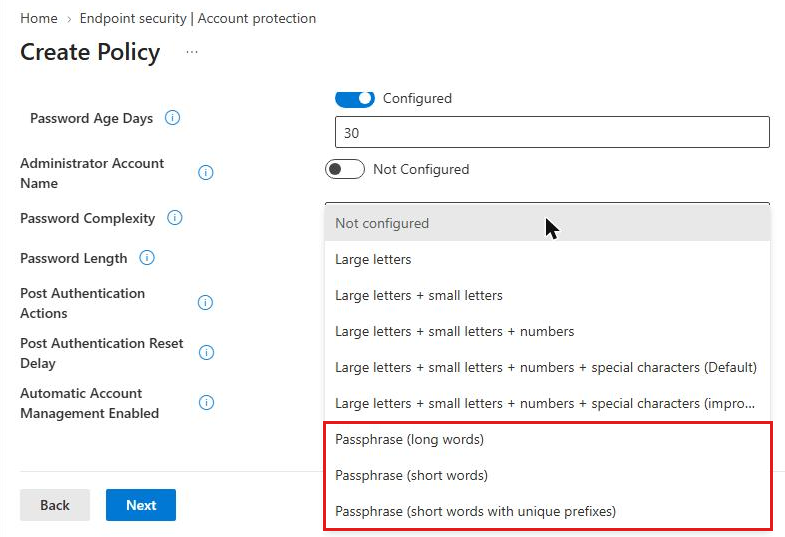The width and height of the screenshot is (785, 537).
Task: Click the Administrator Account Name label
Action: click(x=92, y=173)
